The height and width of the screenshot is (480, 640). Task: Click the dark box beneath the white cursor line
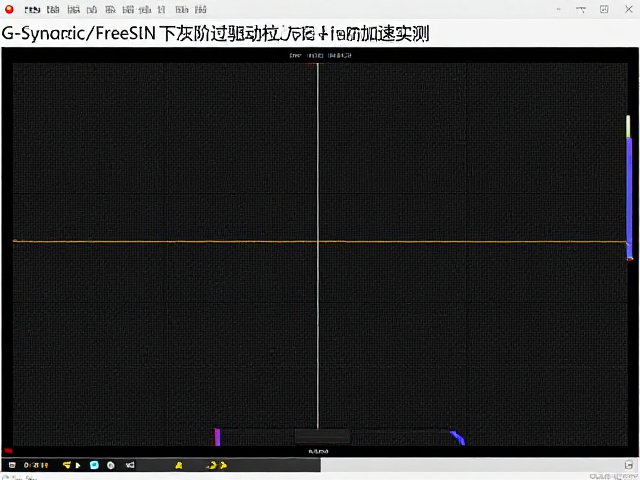click(x=322, y=436)
